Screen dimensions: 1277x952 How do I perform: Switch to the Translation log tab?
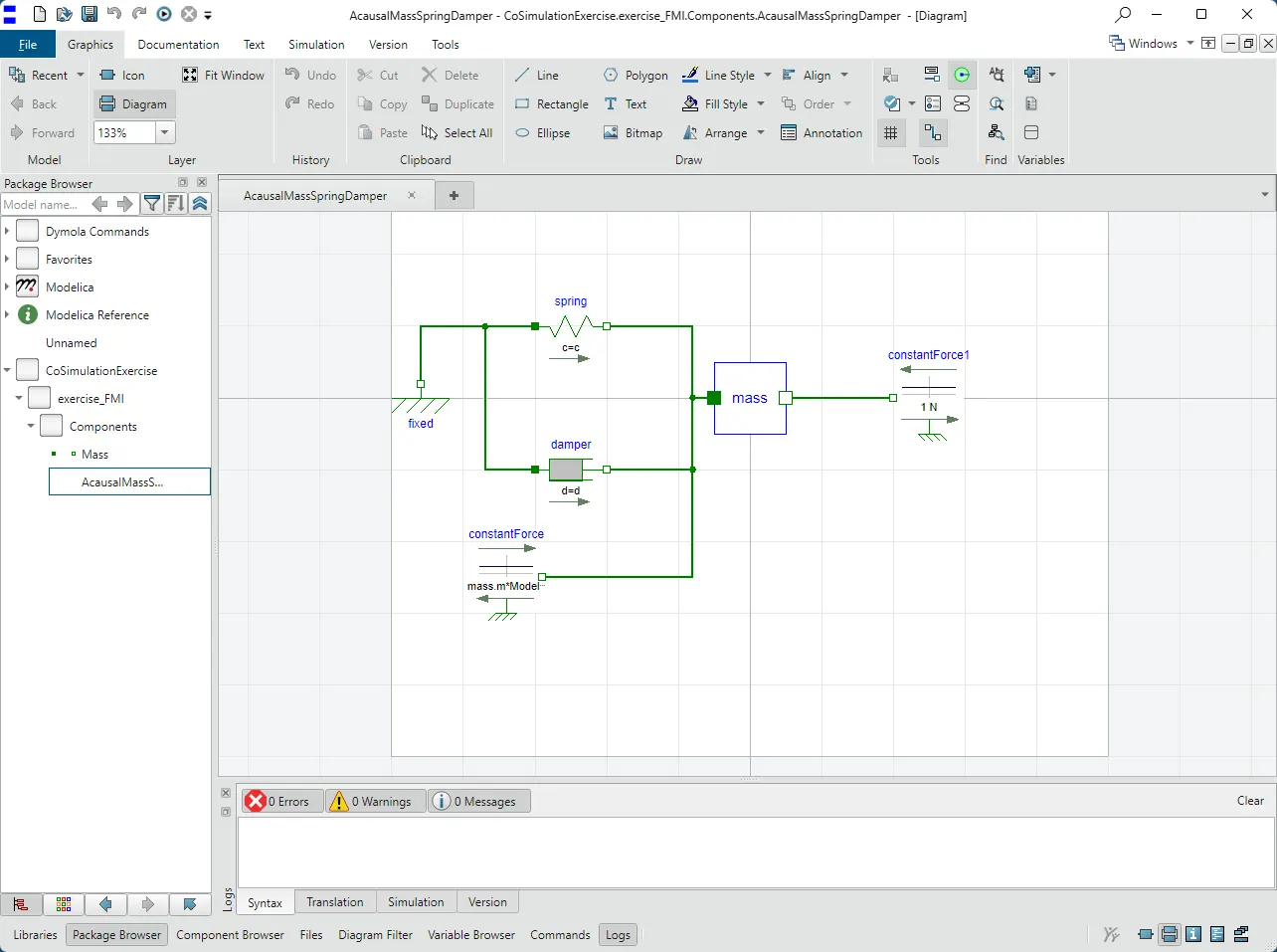click(335, 902)
